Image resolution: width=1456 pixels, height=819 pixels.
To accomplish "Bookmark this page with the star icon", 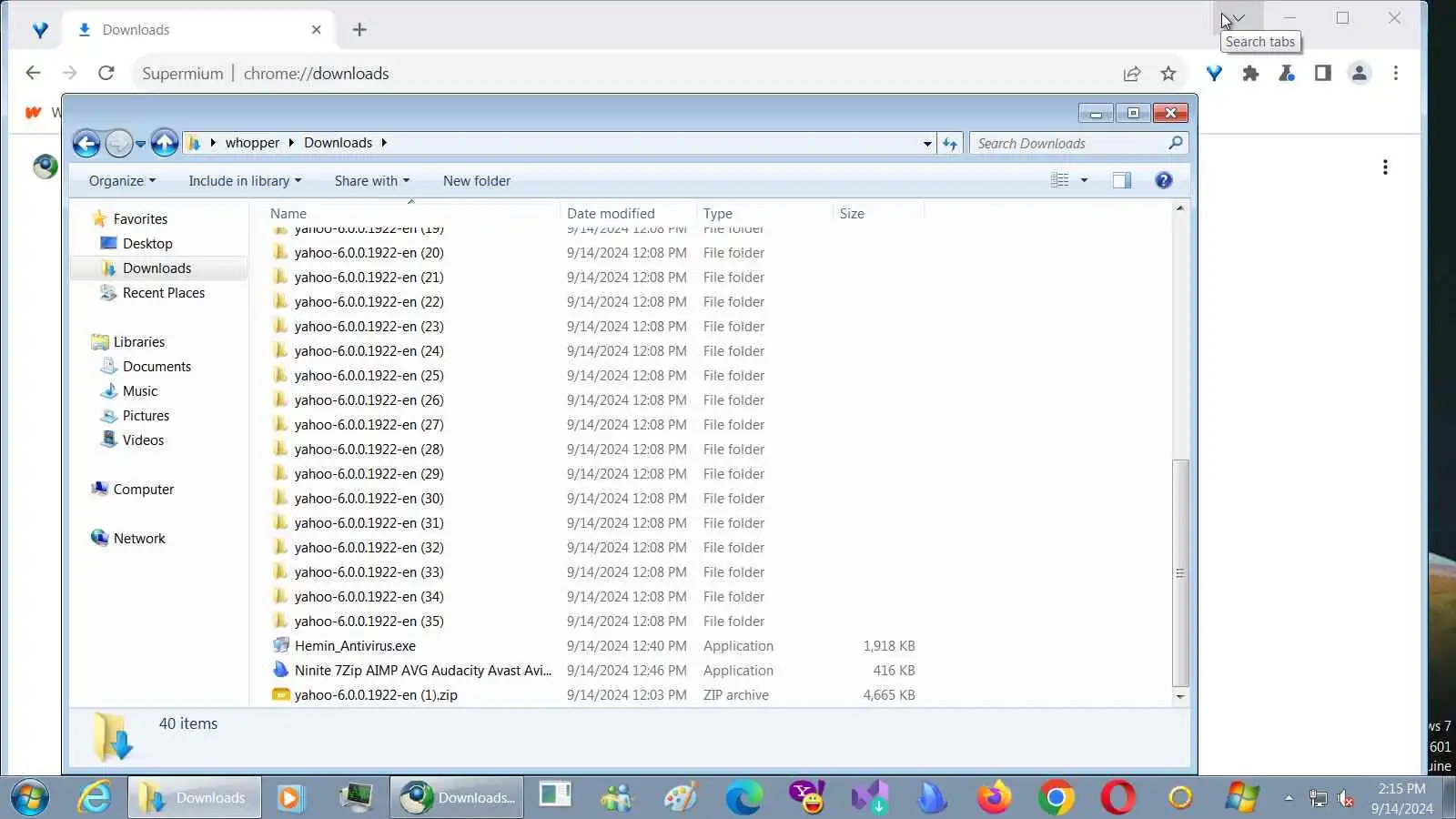I will (1168, 73).
